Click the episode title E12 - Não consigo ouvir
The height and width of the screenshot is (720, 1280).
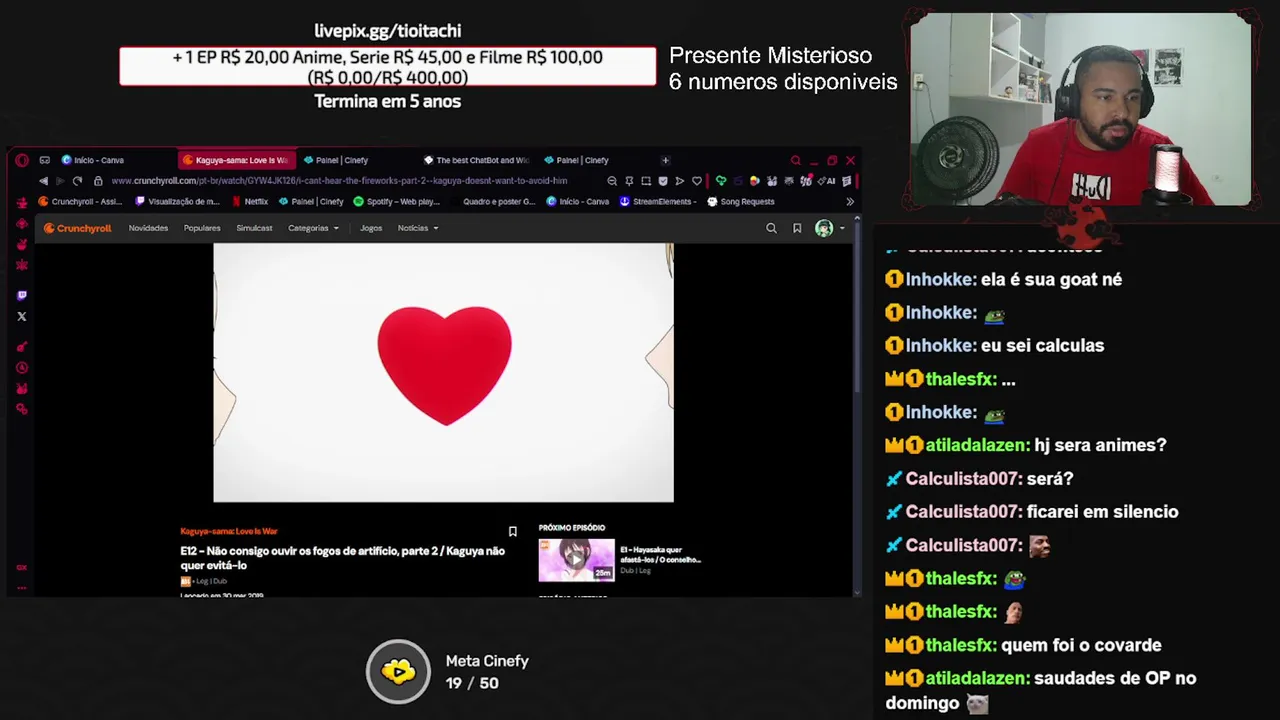(x=342, y=558)
